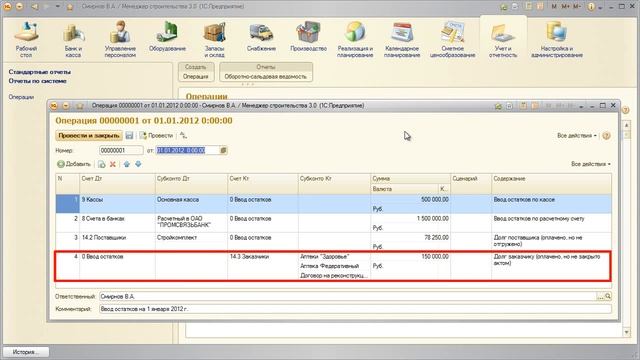Screen dimensions: 640x360
Task: Click the Номер input field
Action: 121,151
